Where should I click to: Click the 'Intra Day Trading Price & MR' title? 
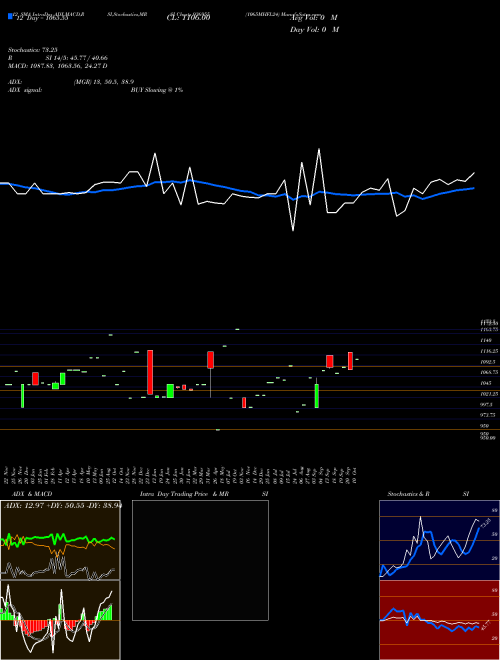point(184,494)
